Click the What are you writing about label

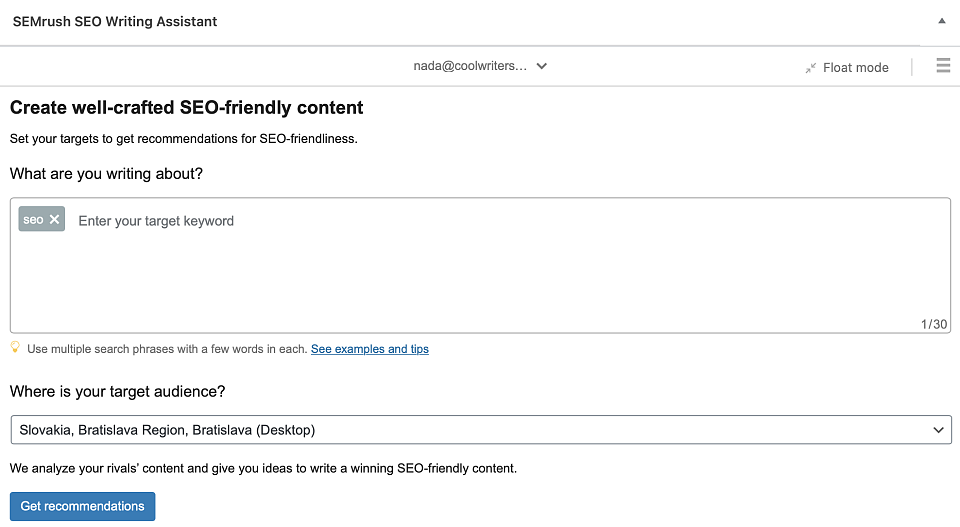(x=107, y=174)
